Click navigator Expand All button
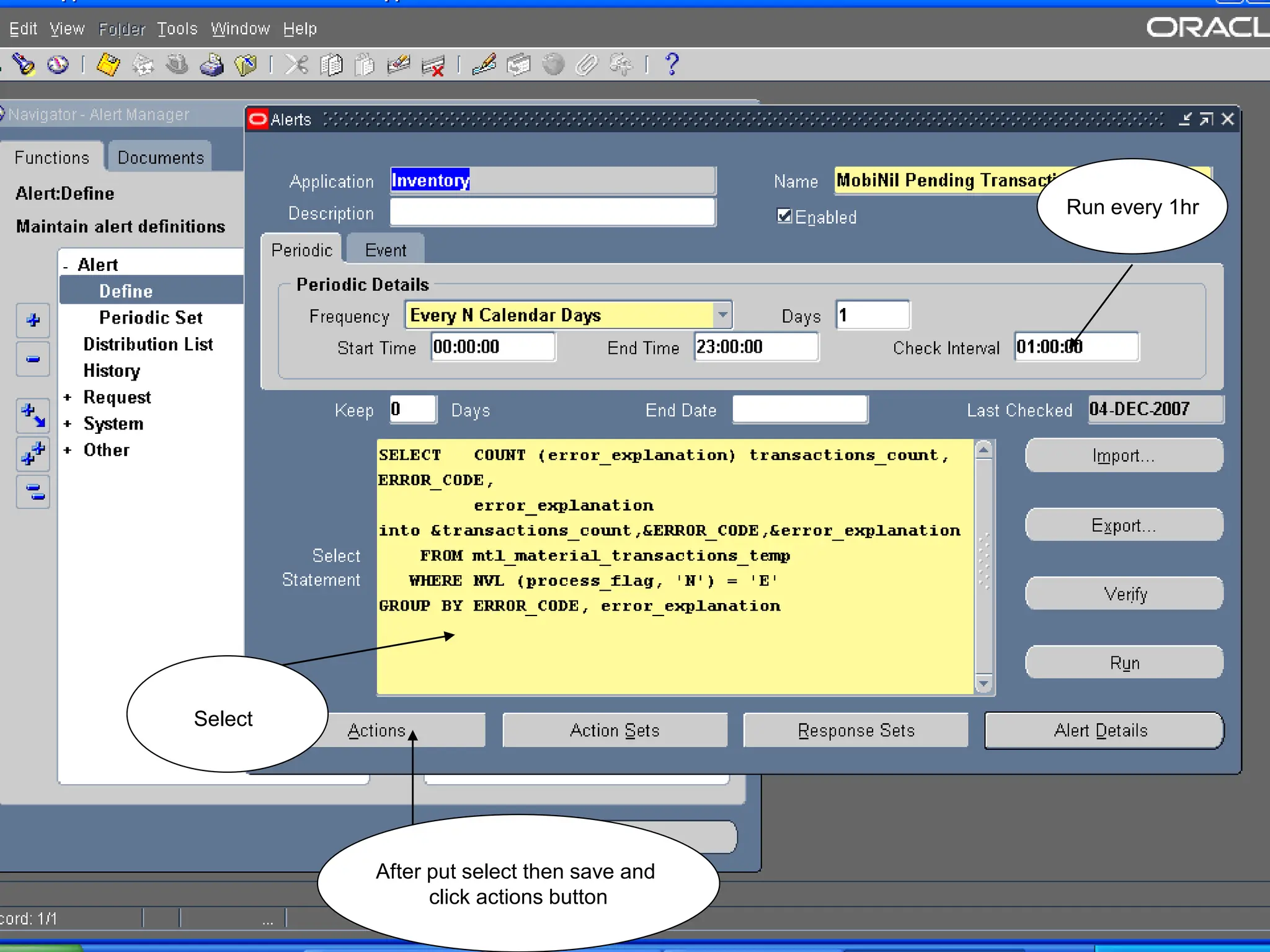 [x=33, y=454]
